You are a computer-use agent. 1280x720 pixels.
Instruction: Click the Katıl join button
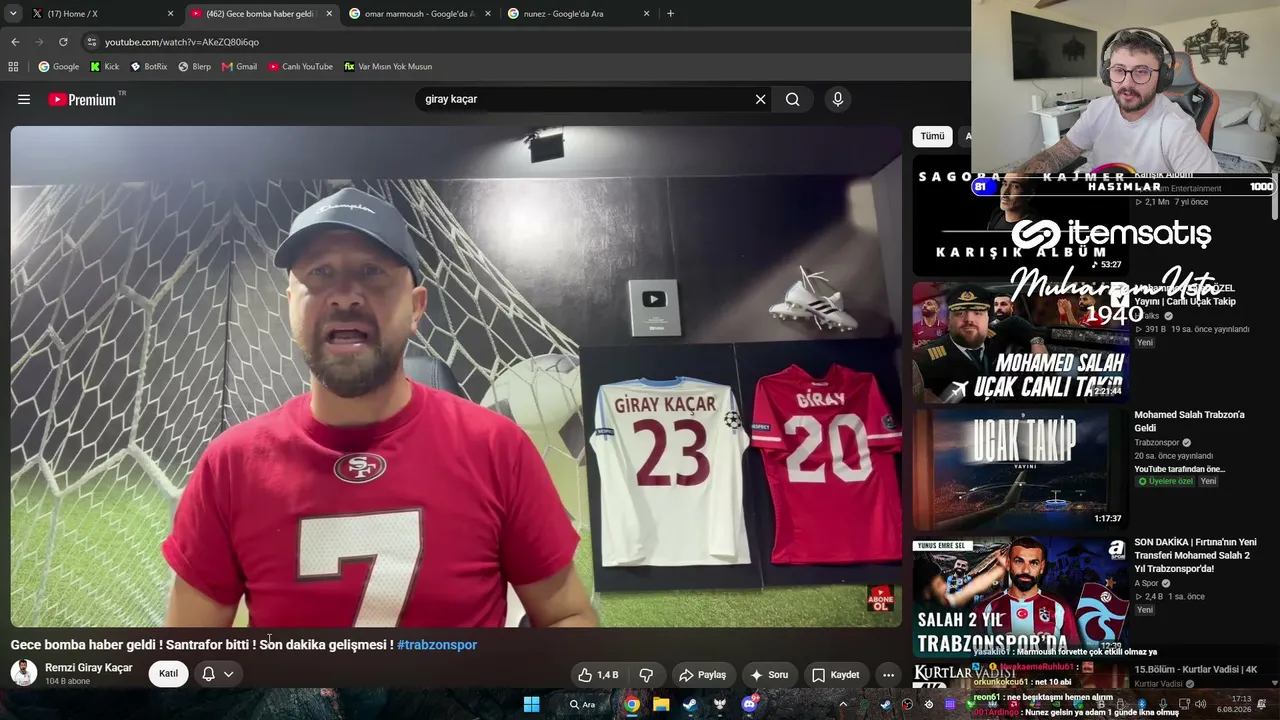168,674
